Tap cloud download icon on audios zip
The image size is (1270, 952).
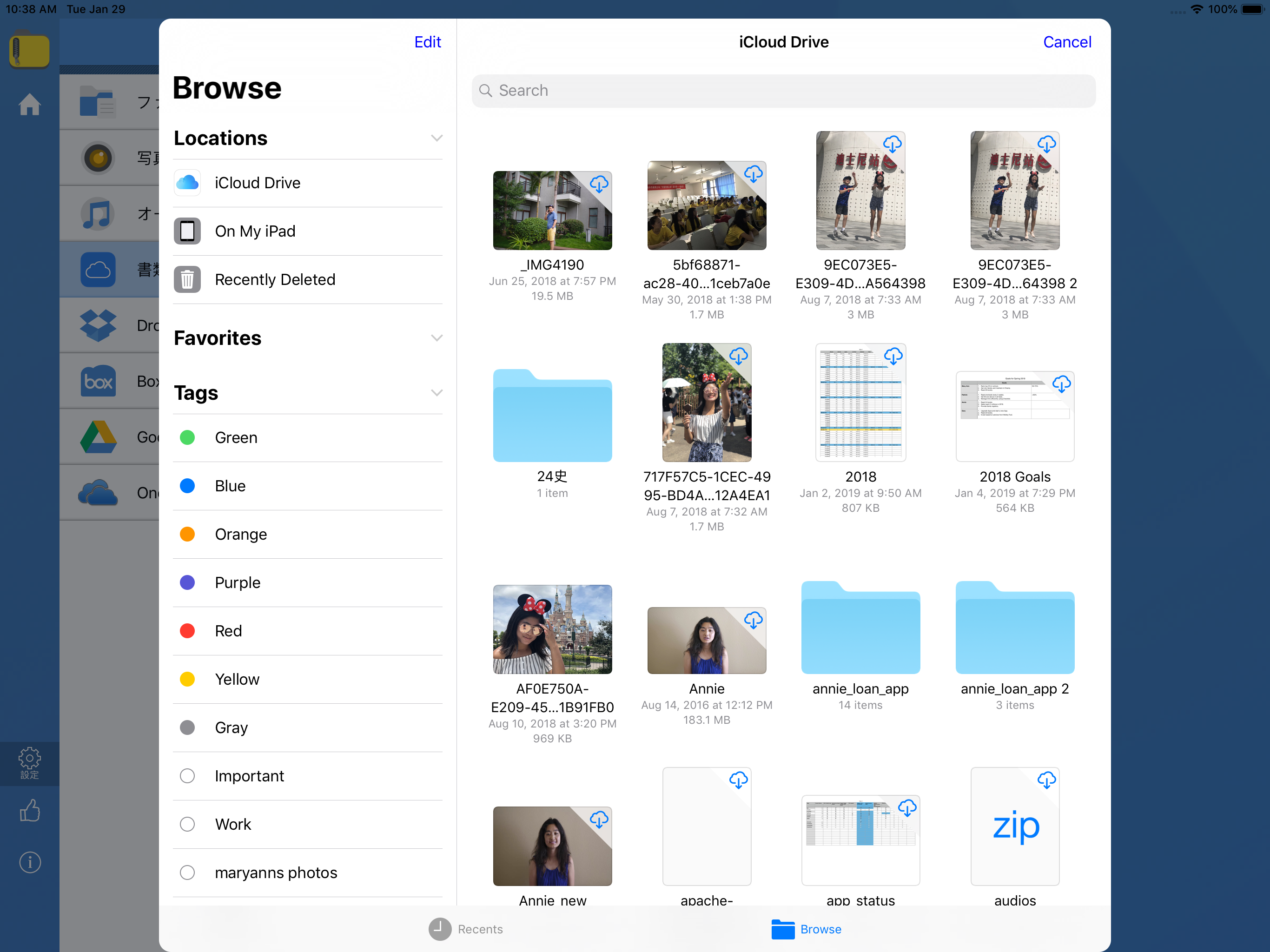pos(1046,780)
